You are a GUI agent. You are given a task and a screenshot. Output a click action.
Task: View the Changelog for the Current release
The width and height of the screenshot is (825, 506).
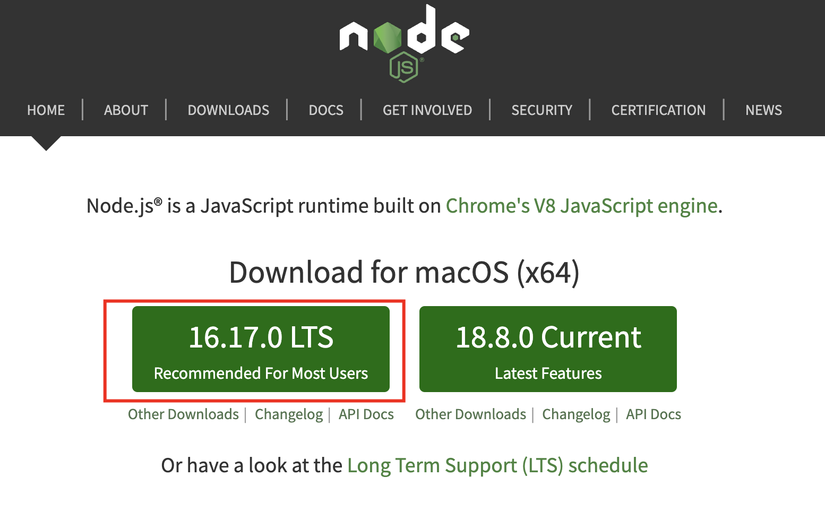576,414
